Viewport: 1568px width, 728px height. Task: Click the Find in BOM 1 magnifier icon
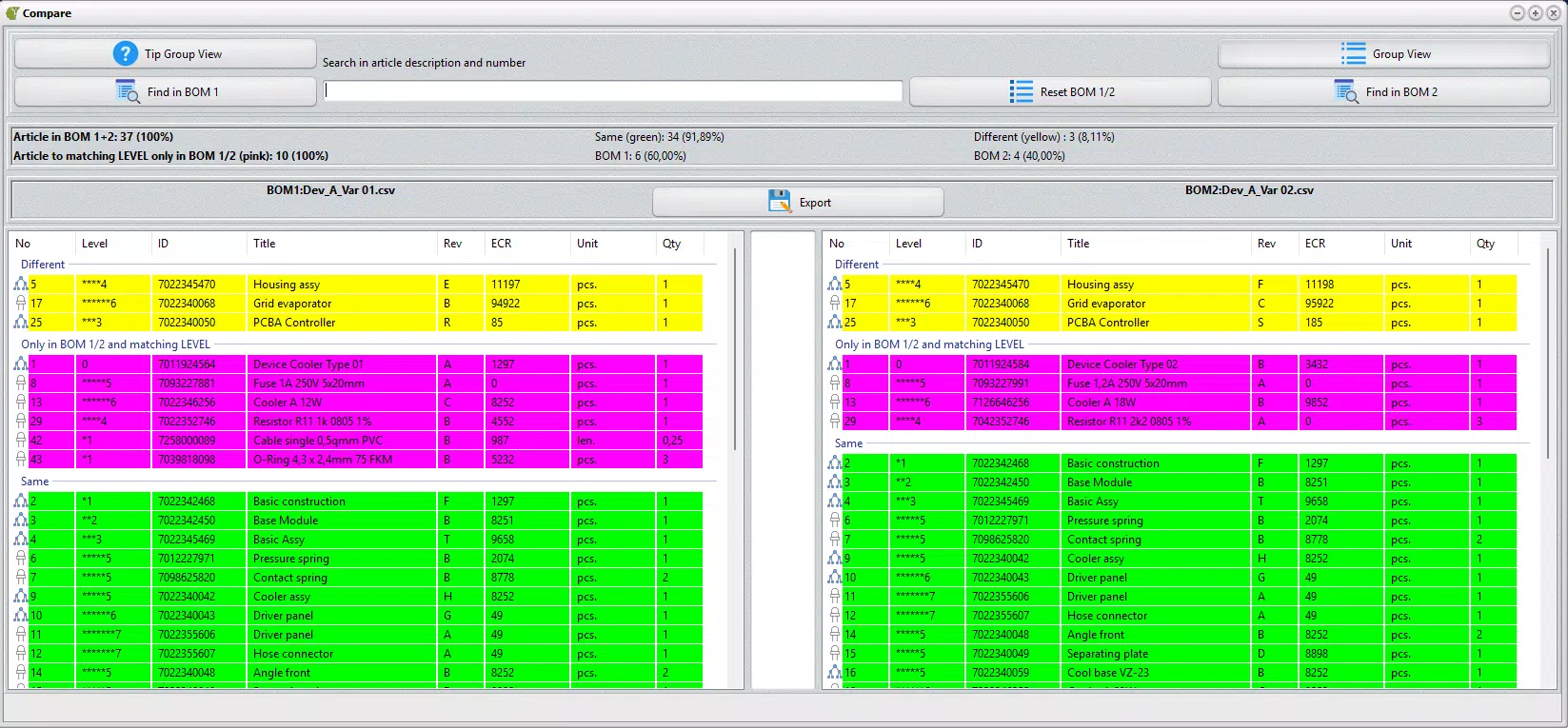click(x=128, y=91)
